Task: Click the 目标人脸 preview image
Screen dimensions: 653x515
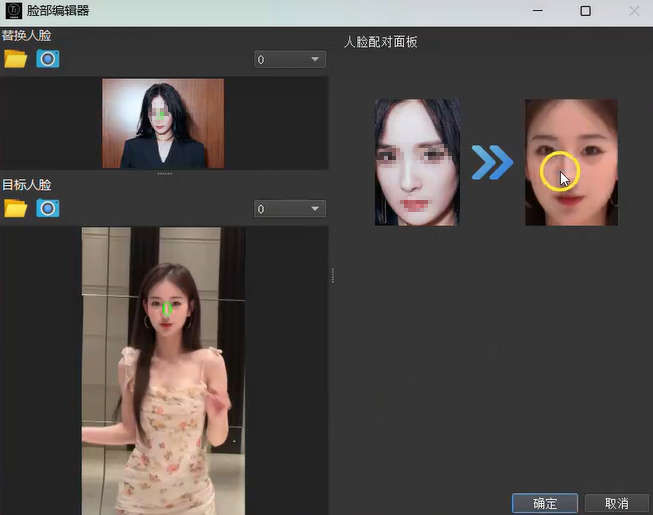Action: click(163, 371)
